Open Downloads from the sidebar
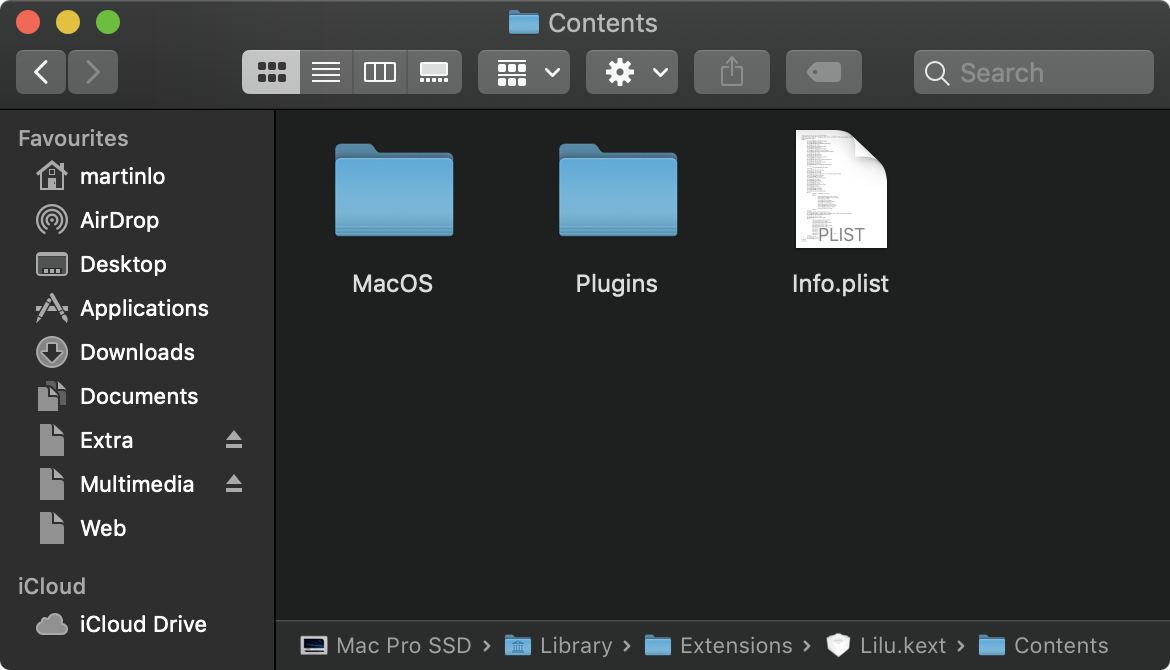Screen dimensions: 1170x670 point(136,352)
